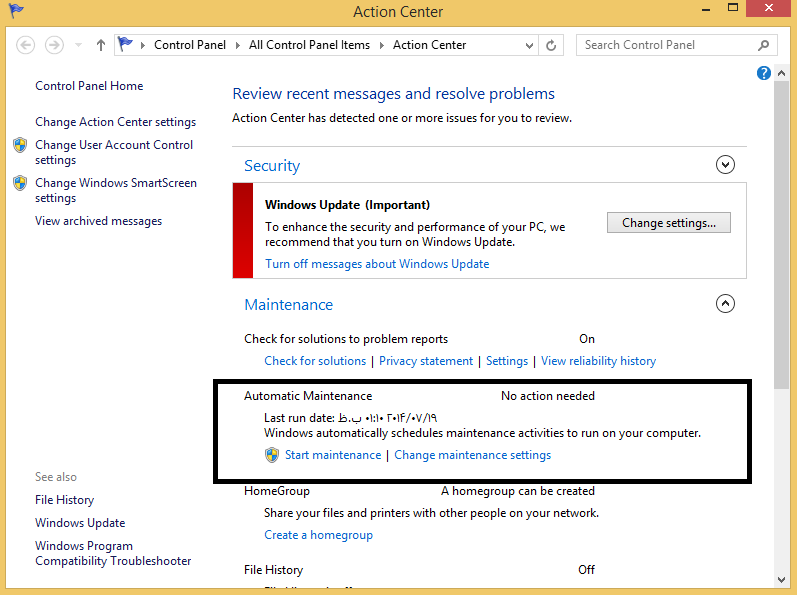Click the title bar flag icon
Screen dimensions: 797x595
(16, 10)
